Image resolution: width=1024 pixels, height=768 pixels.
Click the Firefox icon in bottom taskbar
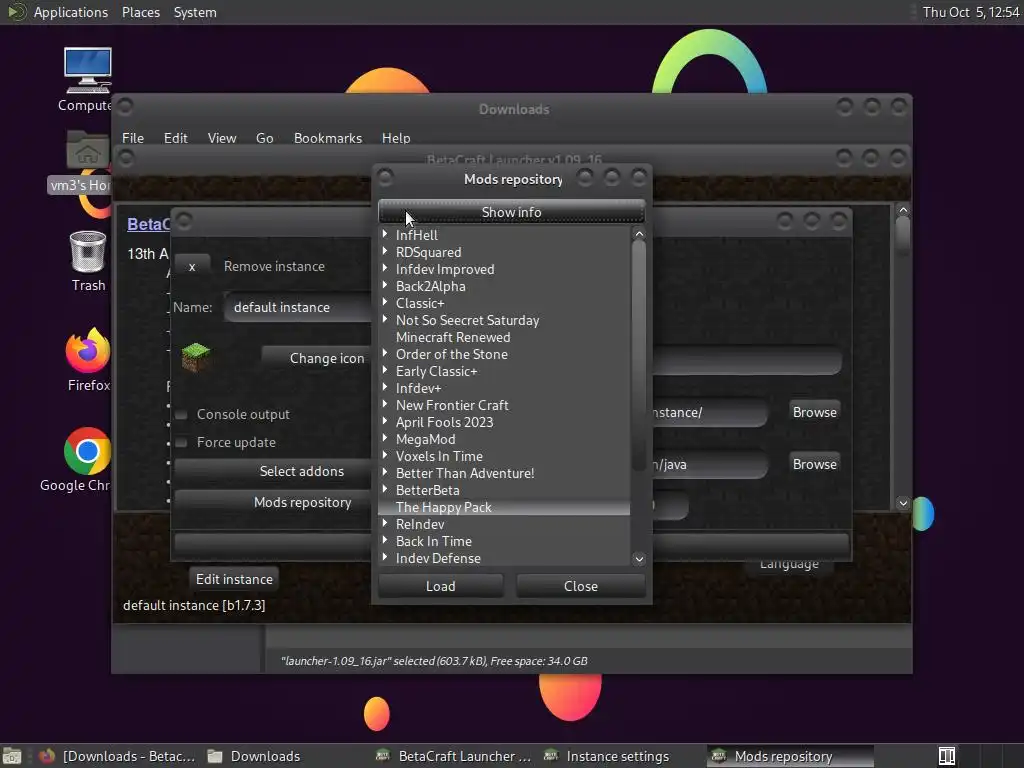point(46,756)
